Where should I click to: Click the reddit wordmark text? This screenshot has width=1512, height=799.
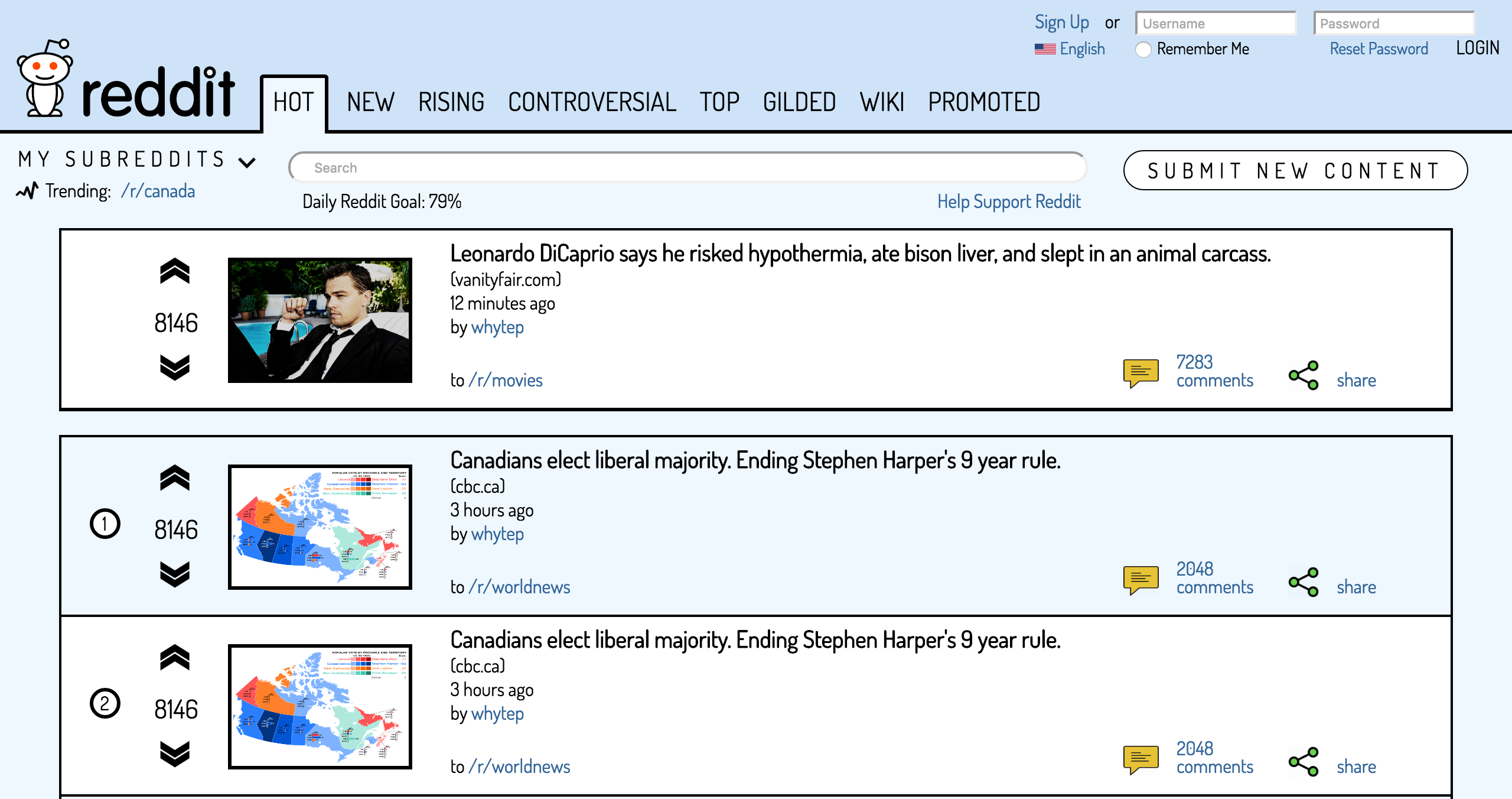[158, 92]
